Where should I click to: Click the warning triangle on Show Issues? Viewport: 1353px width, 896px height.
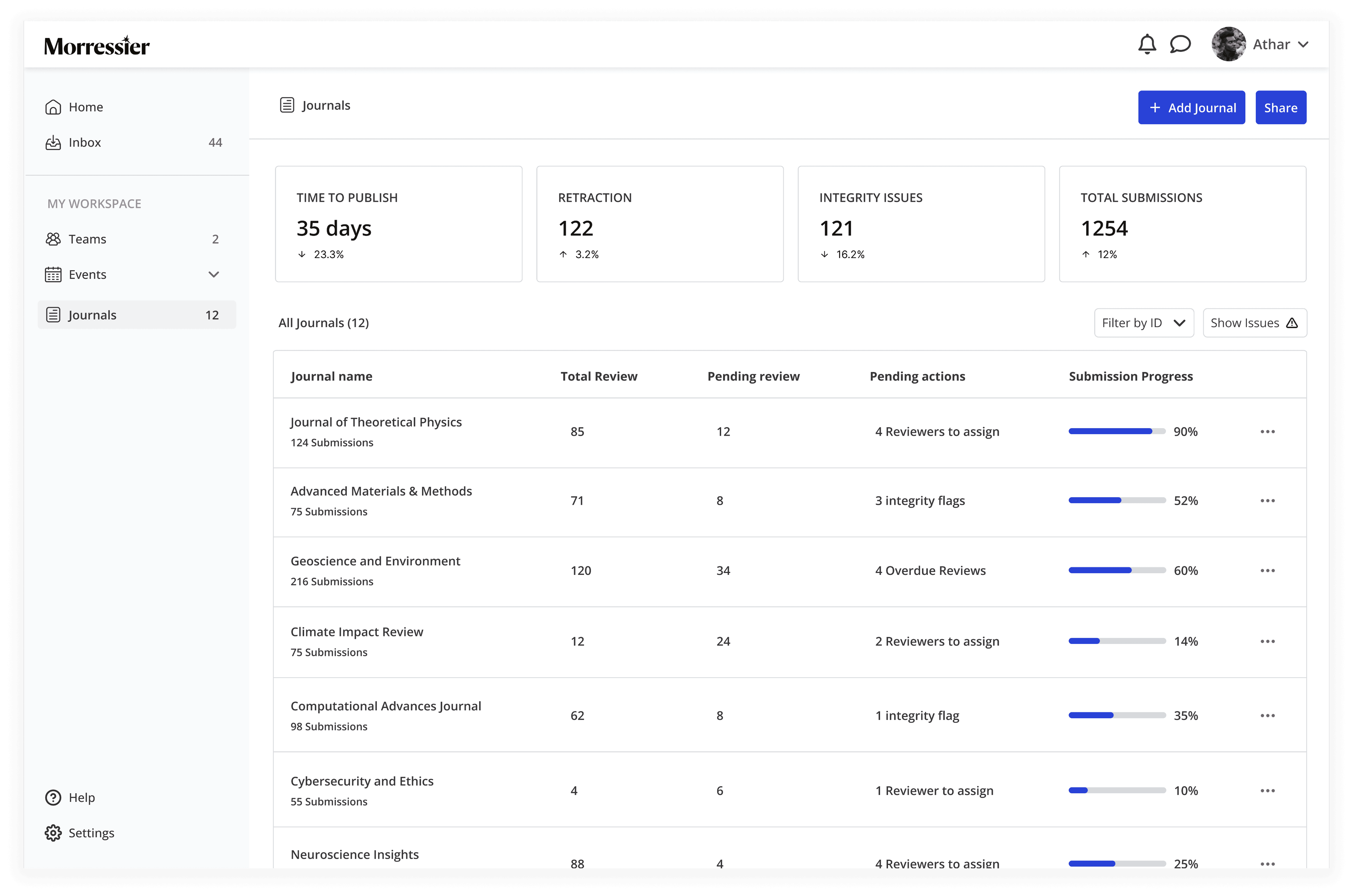[x=1292, y=323]
